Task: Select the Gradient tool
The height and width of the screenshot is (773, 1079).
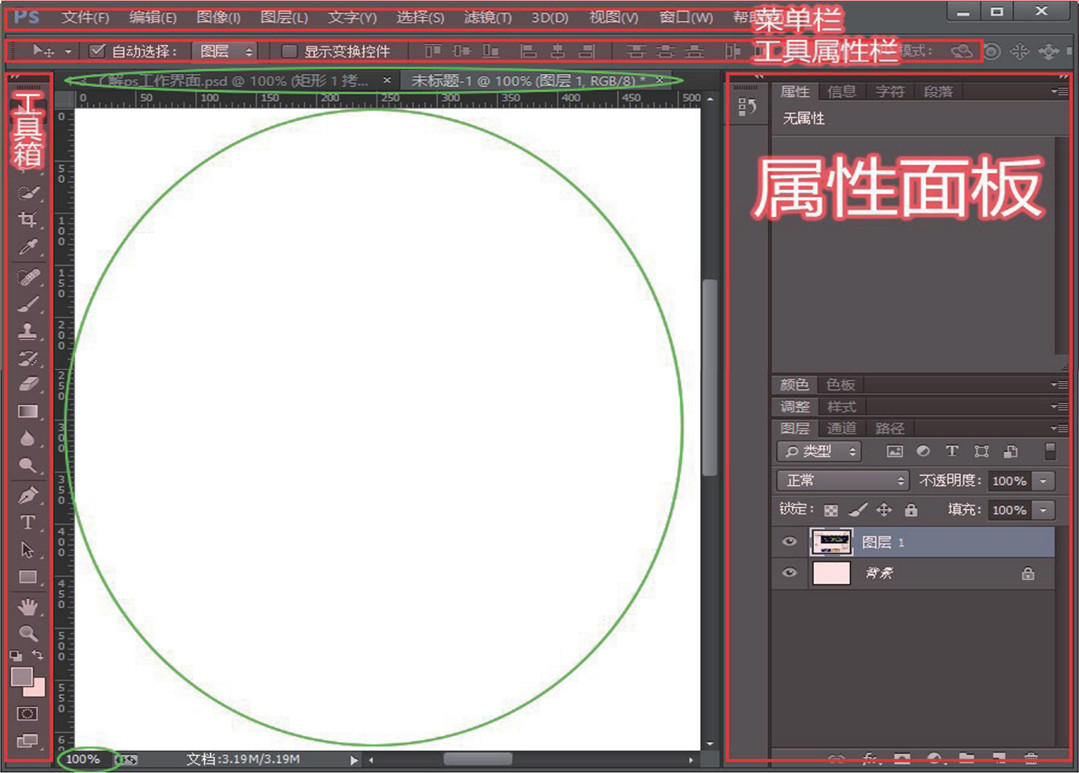Action: (x=28, y=412)
